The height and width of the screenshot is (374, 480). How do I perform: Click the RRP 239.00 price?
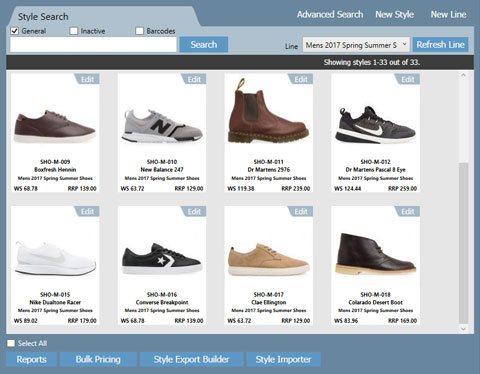coord(296,189)
